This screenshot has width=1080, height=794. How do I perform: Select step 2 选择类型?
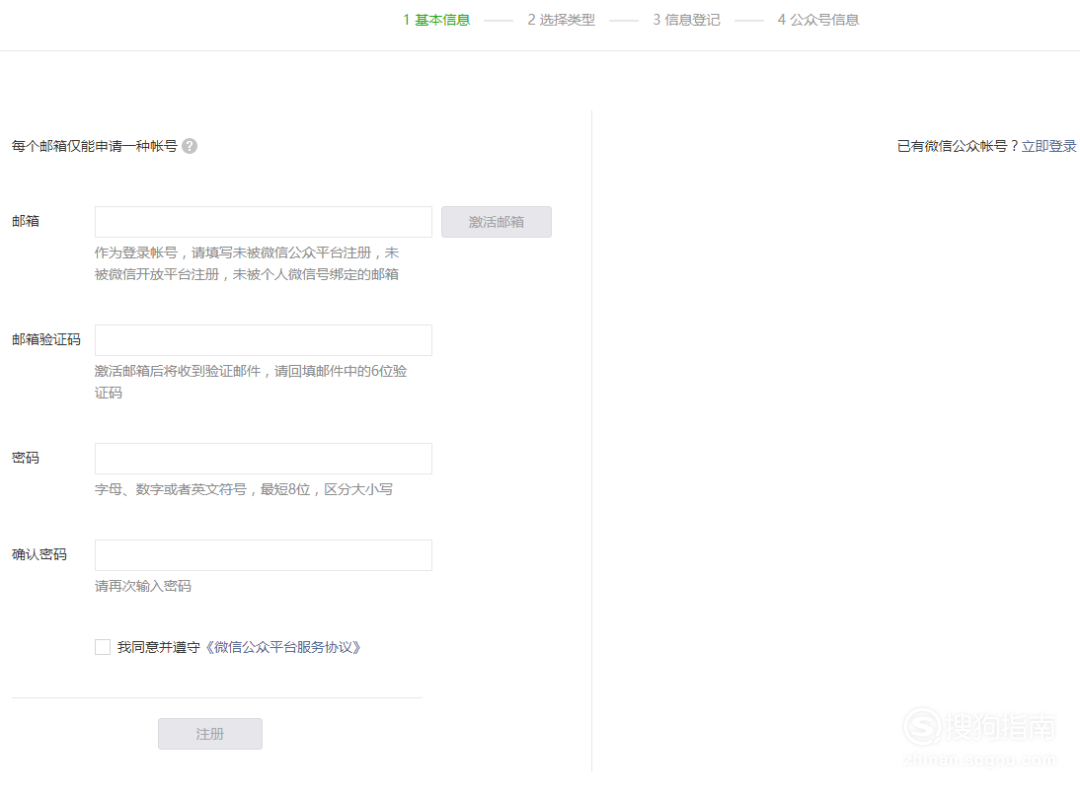(561, 20)
